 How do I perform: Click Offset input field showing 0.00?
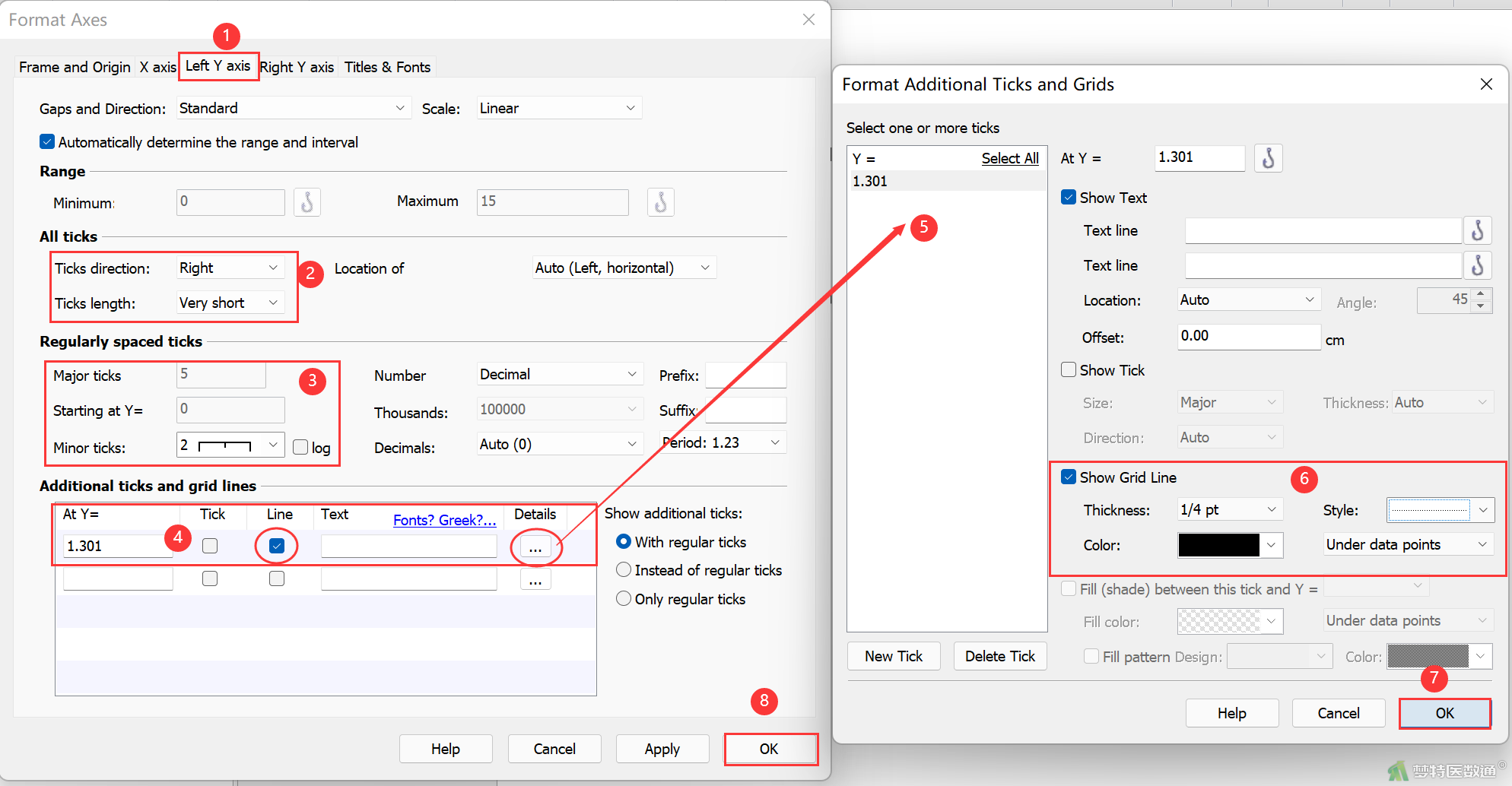pyautogui.click(x=1249, y=336)
